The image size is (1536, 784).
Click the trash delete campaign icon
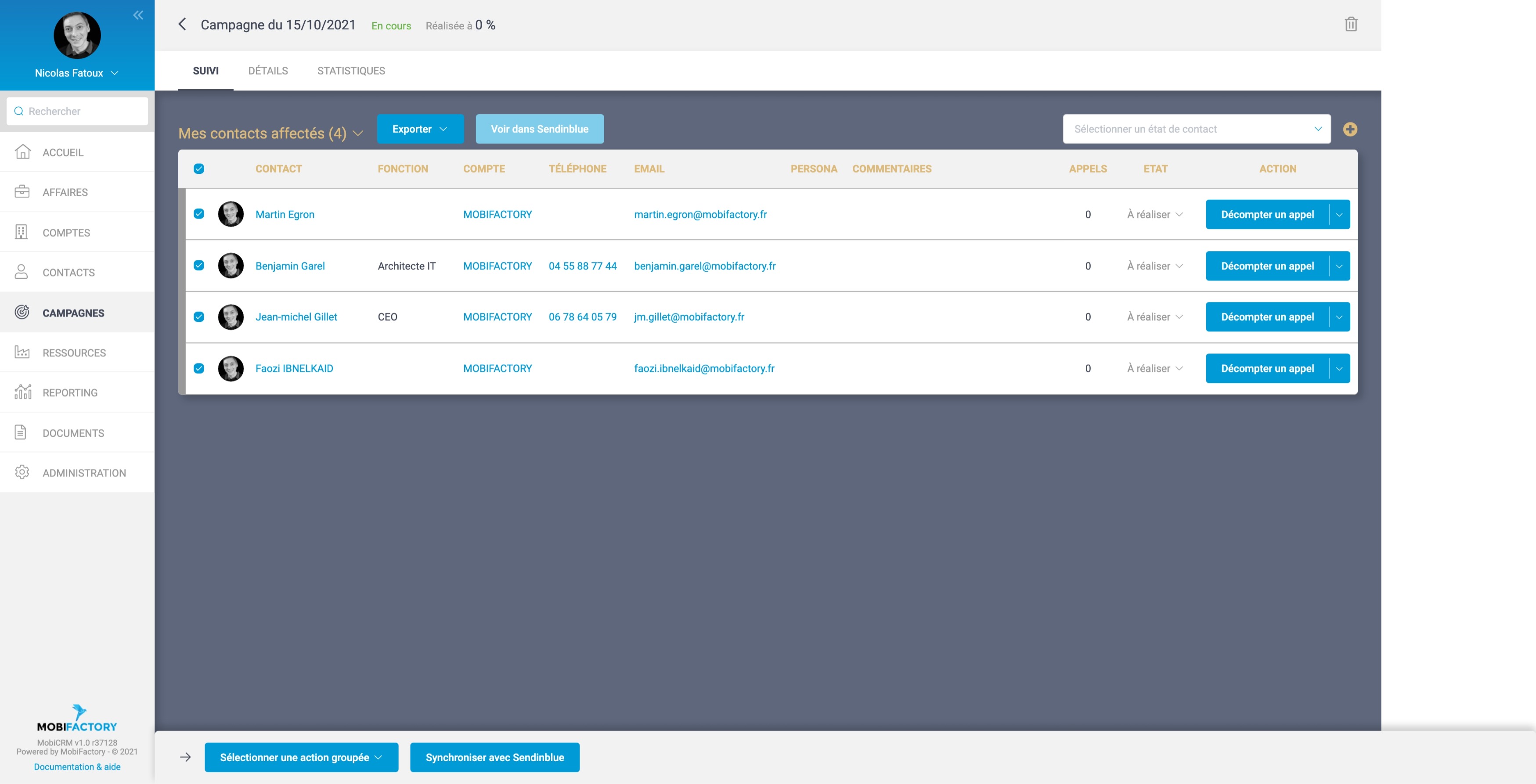point(1351,25)
